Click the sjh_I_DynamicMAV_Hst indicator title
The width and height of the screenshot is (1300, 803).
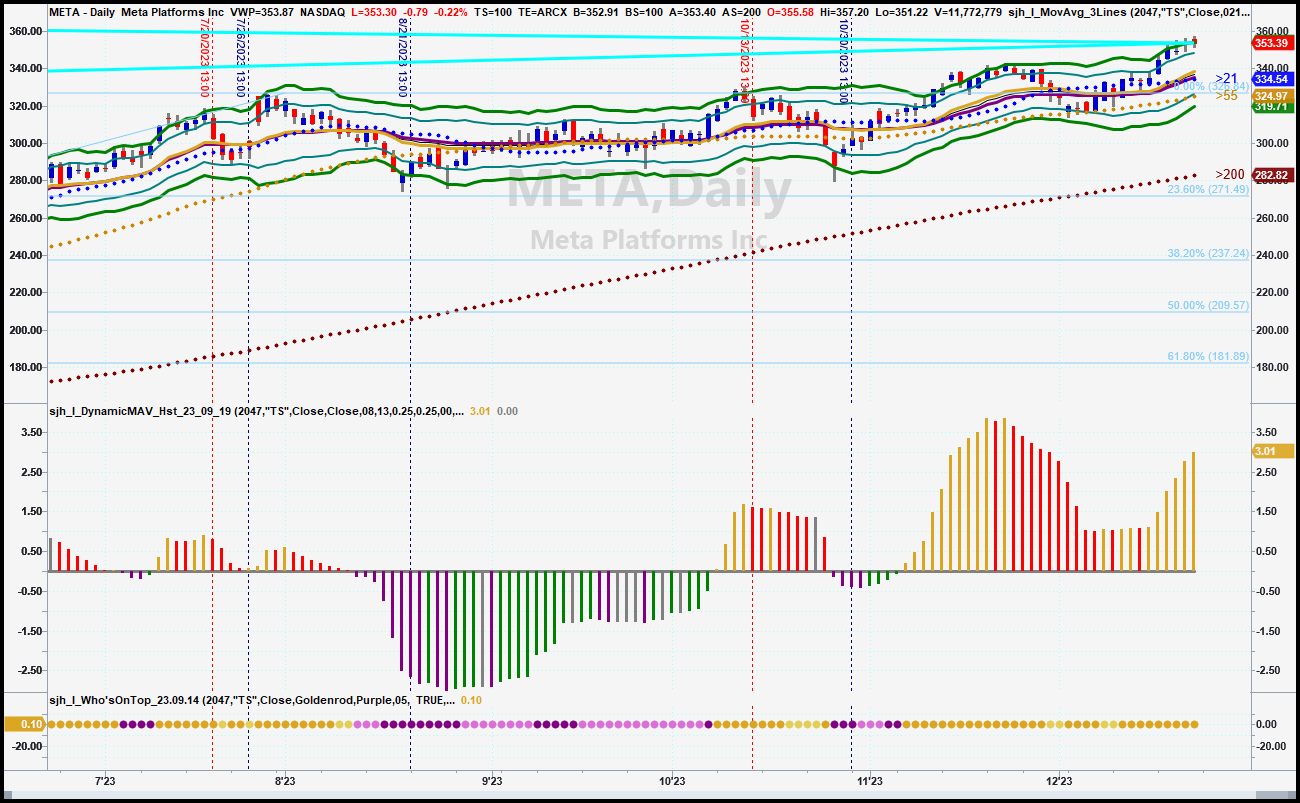[x=256, y=410]
